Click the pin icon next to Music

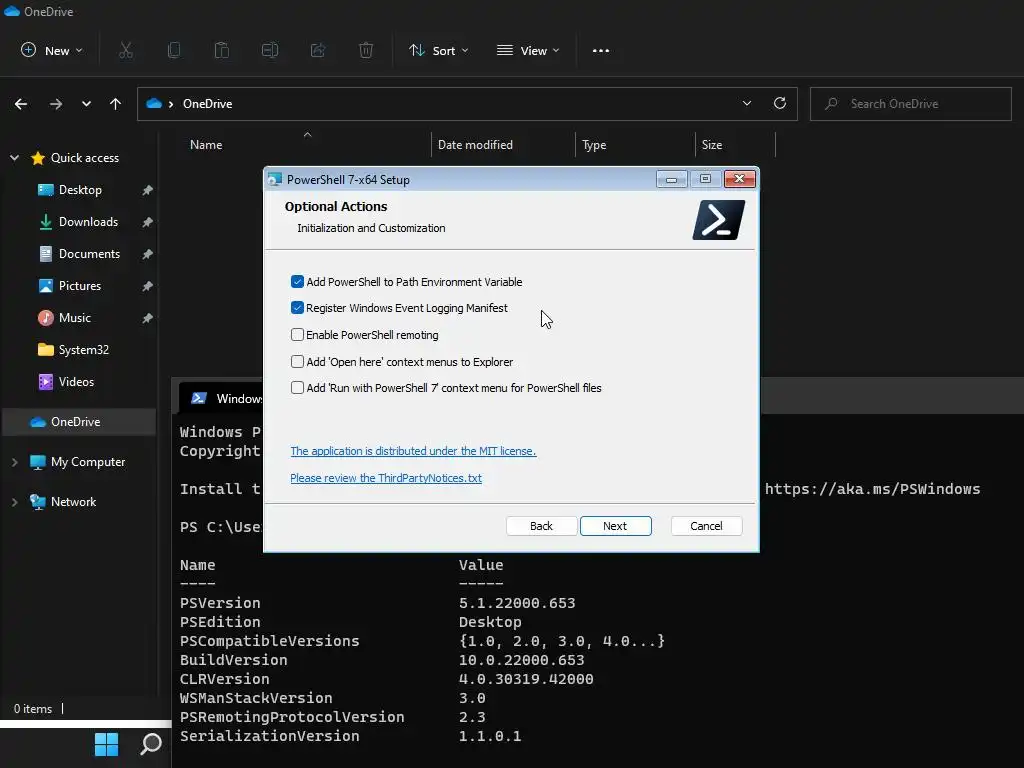[x=148, y=318]
